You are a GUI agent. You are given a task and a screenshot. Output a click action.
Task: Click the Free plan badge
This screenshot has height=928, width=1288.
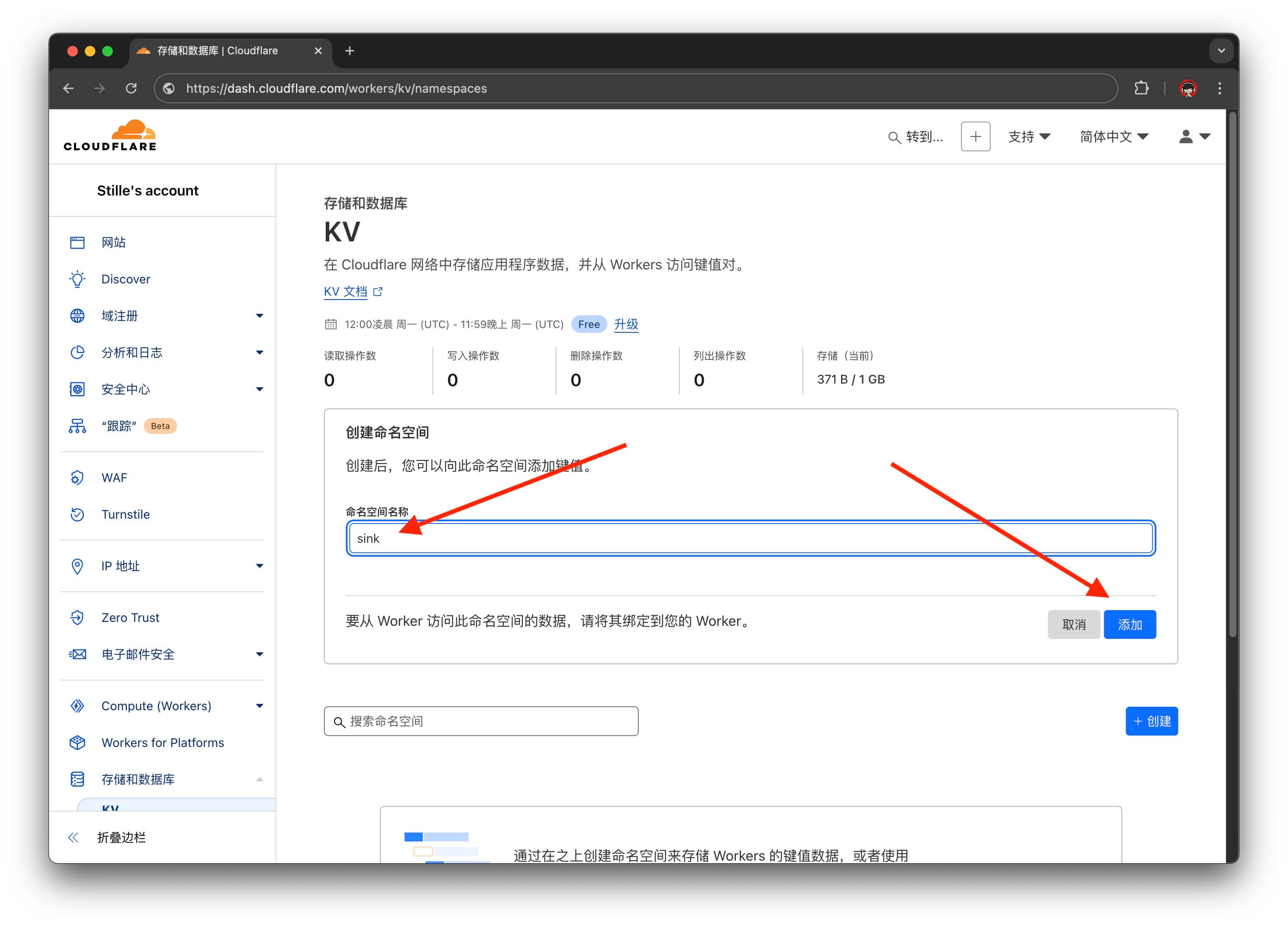pos(588,324)
